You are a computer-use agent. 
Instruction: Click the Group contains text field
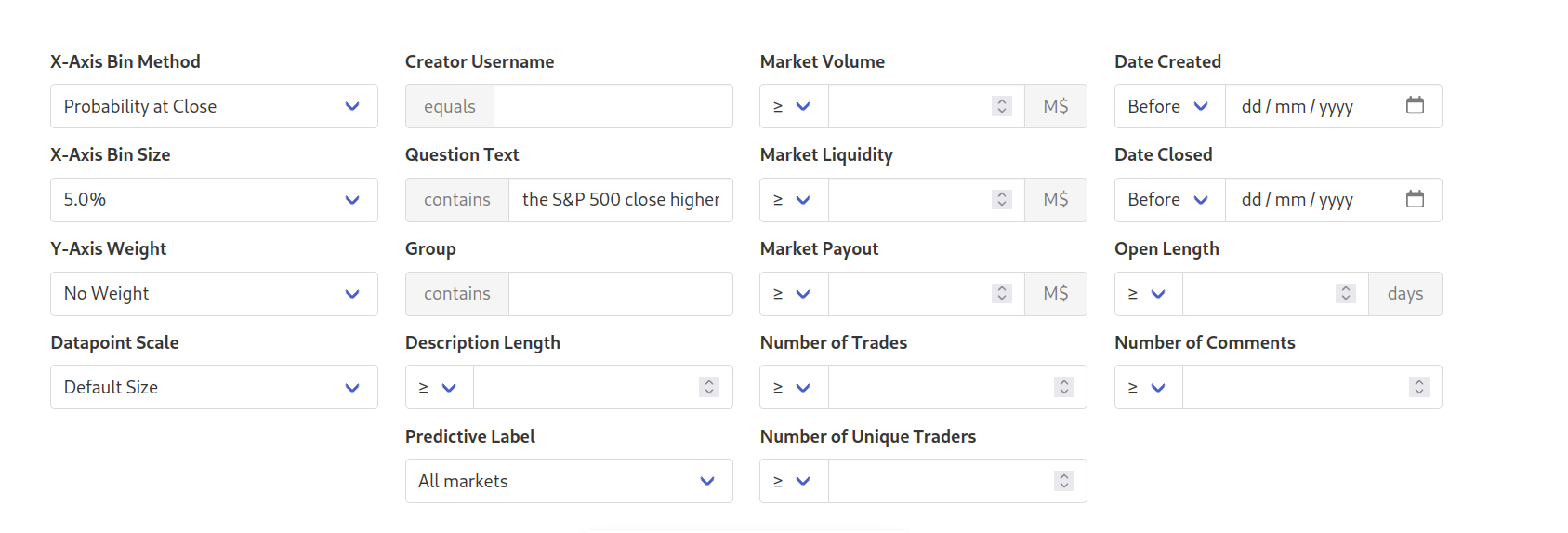[621, 294]
